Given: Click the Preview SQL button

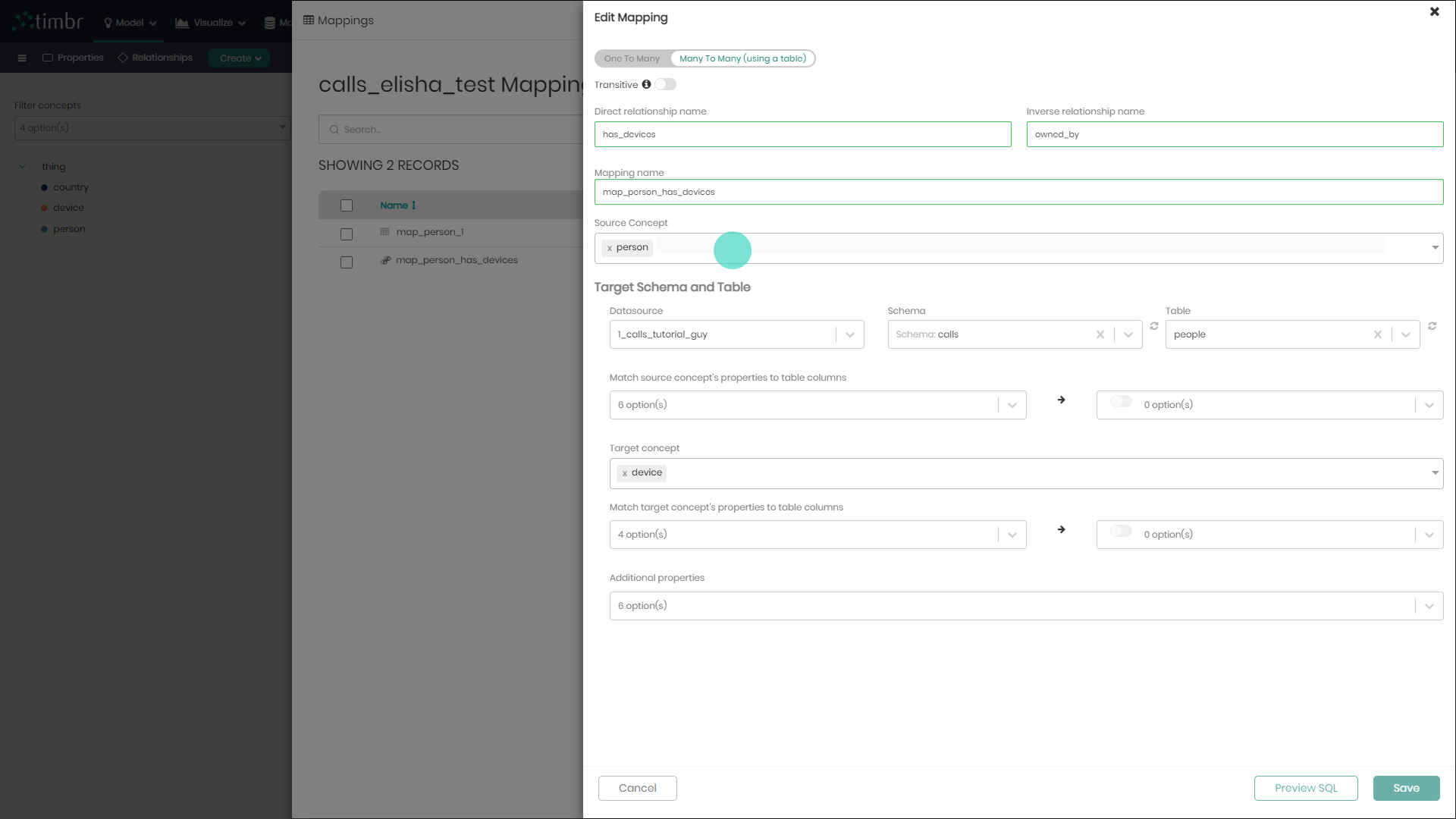Looking at the screenshot, I should click(x=1306, y=788).
